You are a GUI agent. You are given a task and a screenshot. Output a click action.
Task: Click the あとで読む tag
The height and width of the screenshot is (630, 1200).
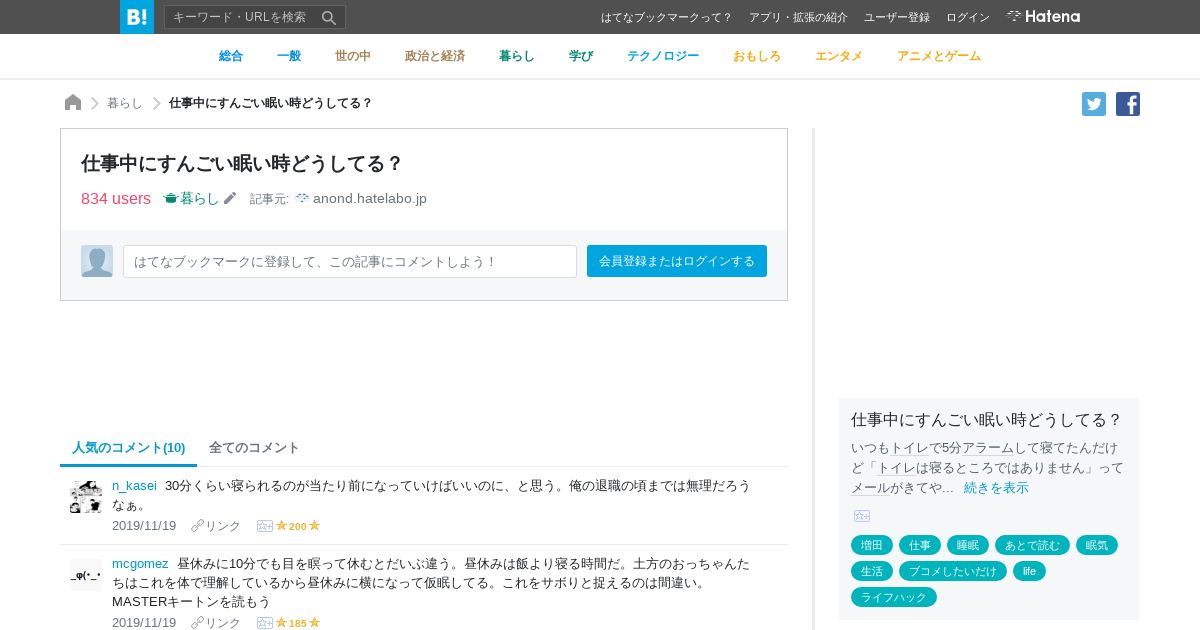[x=1032, y=545]
